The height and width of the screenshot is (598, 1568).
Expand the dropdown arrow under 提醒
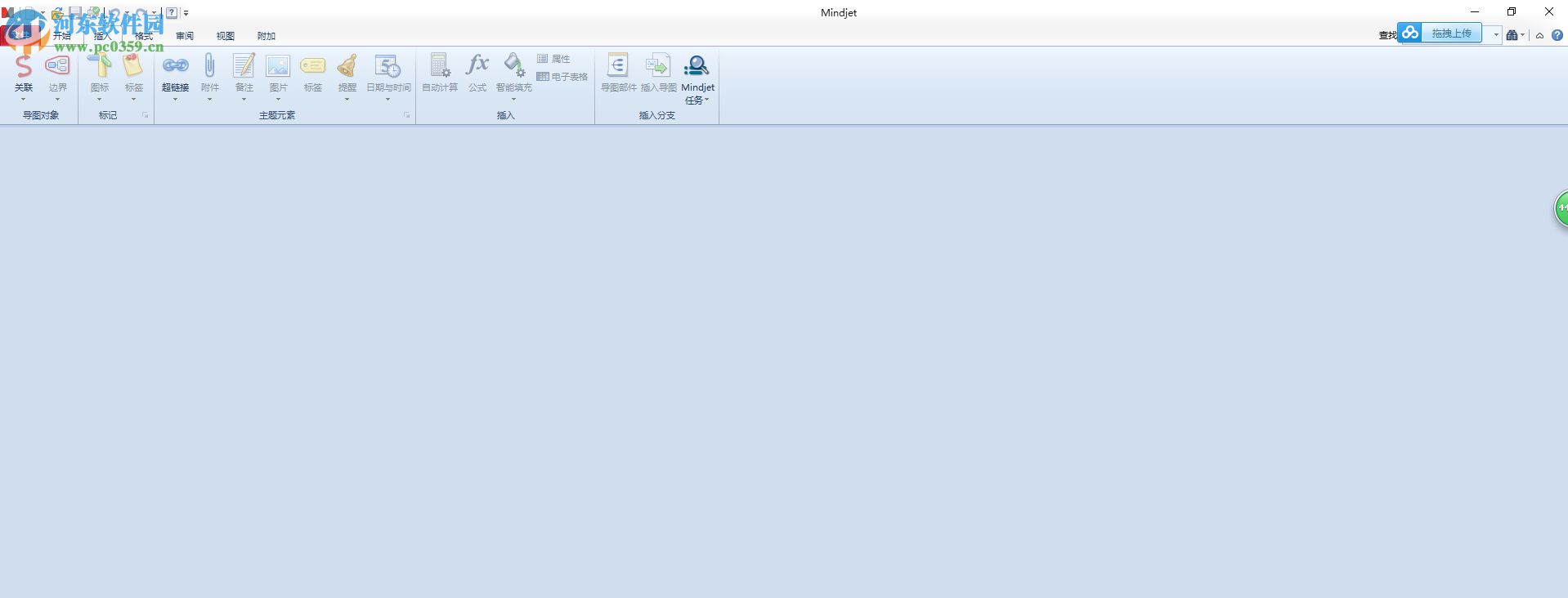[x=347, y=100]
